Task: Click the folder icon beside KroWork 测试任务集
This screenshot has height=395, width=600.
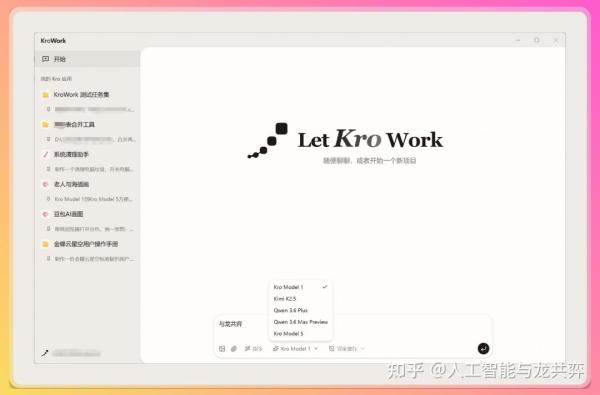Action: (46, 95)
